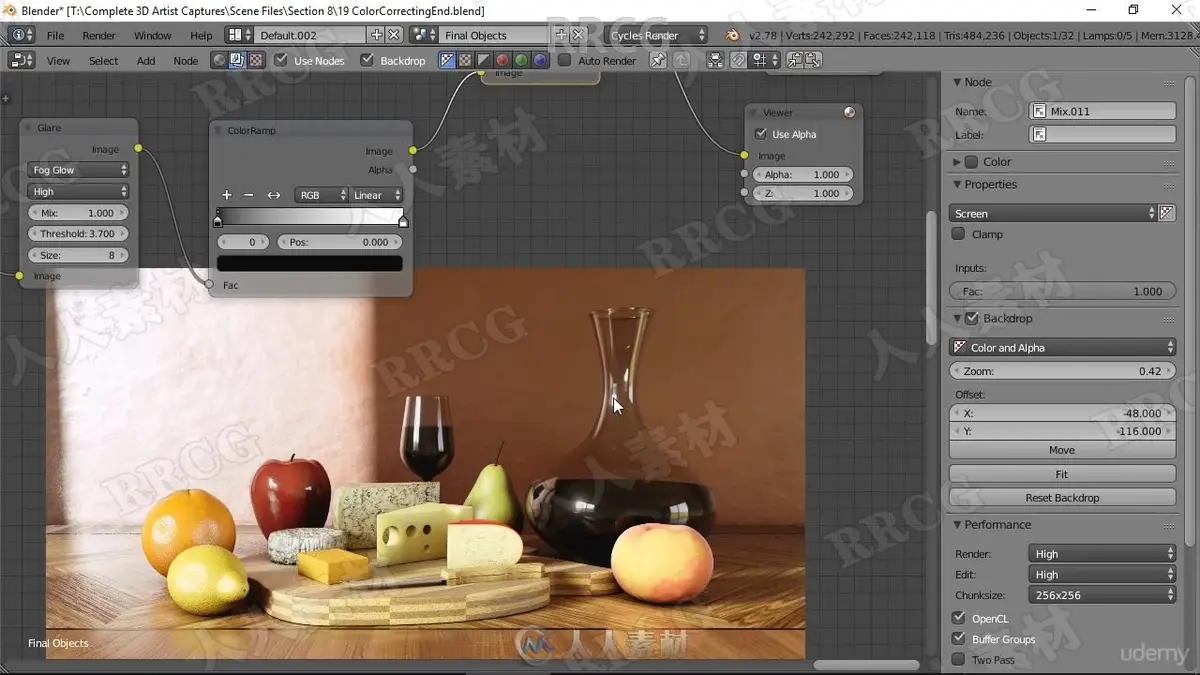The width and height of the screenshot is (1200, 675).
Task: Open the Linear interpolation dropdown
Action: coord(376,195)
